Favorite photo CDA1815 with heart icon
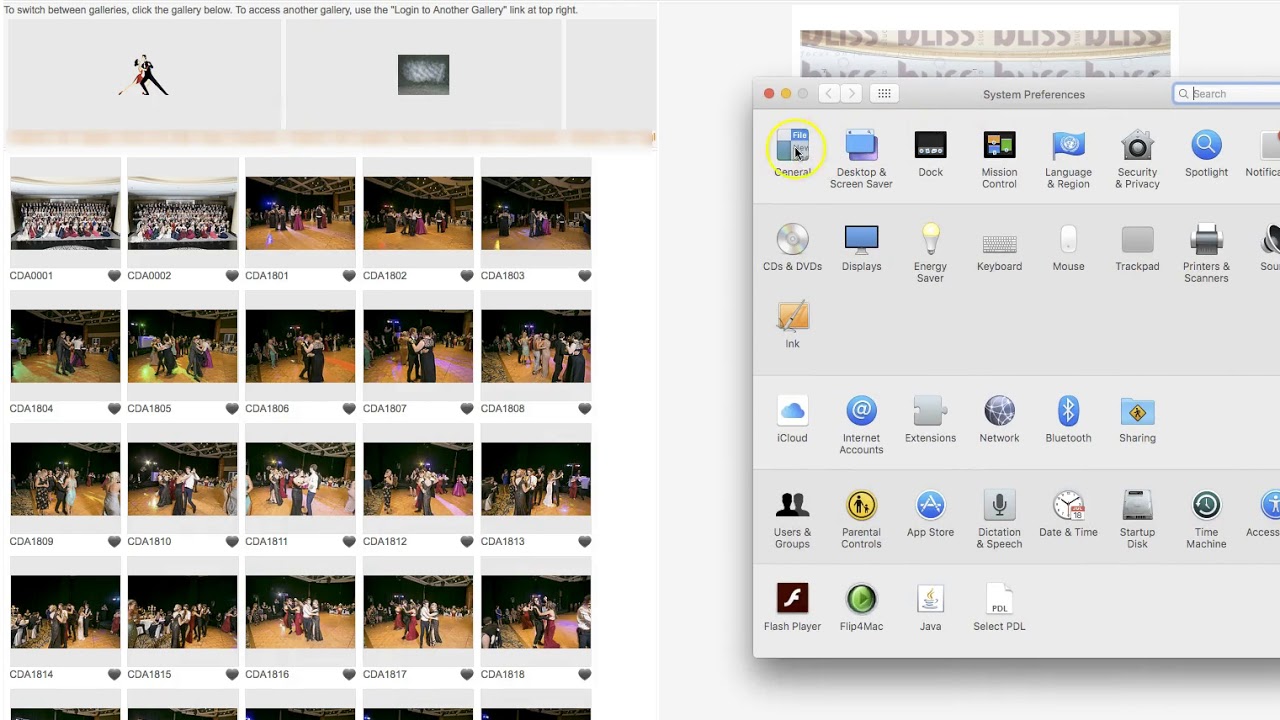The width and height of the screenshot is (1280, 720). click(232, 675)
